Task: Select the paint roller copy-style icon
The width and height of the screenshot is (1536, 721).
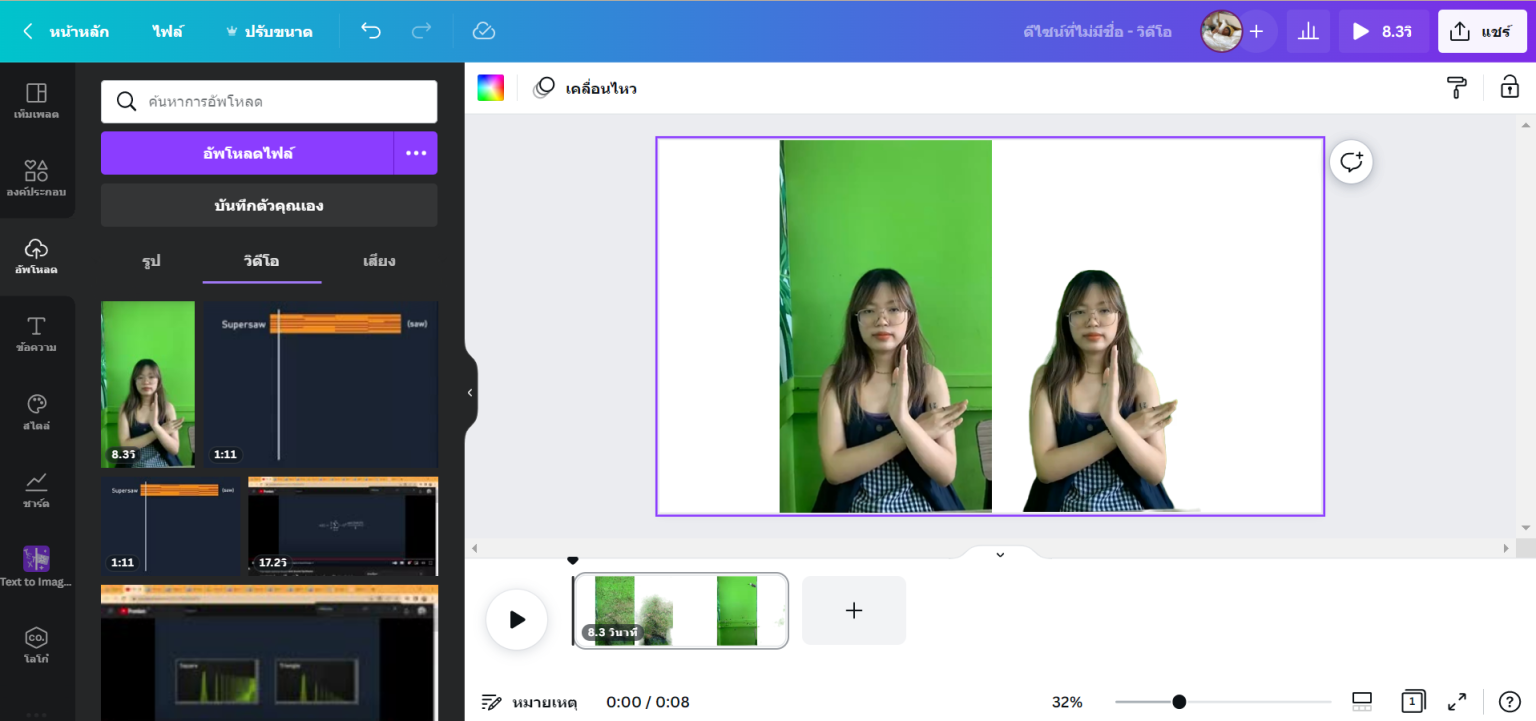Action: click(x=1457, y=88)
